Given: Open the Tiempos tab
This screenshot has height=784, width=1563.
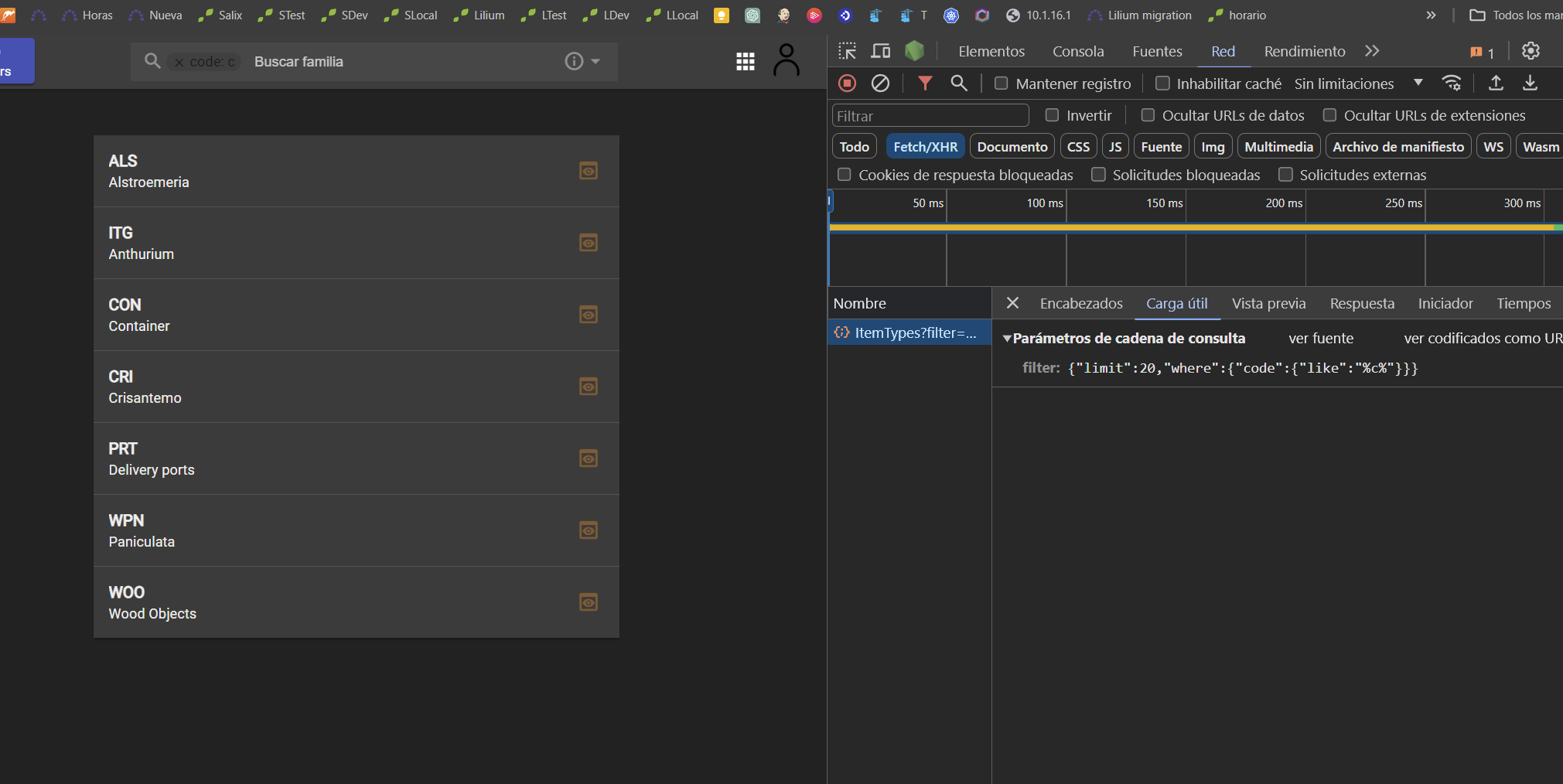Looking at the screenshot, I should [x=1524, y=303].
